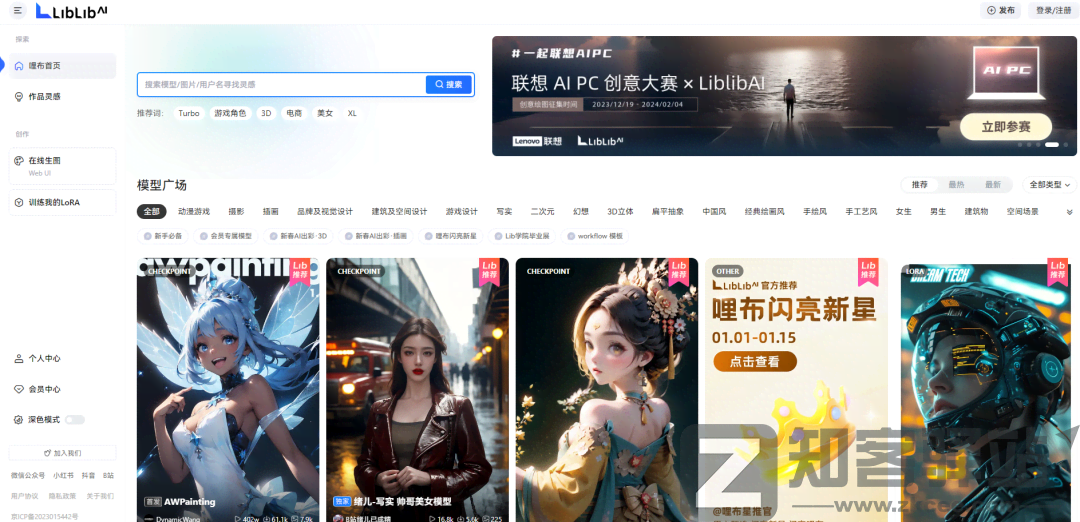Click the model search input field
The image size is (1080, 522).
282,85
